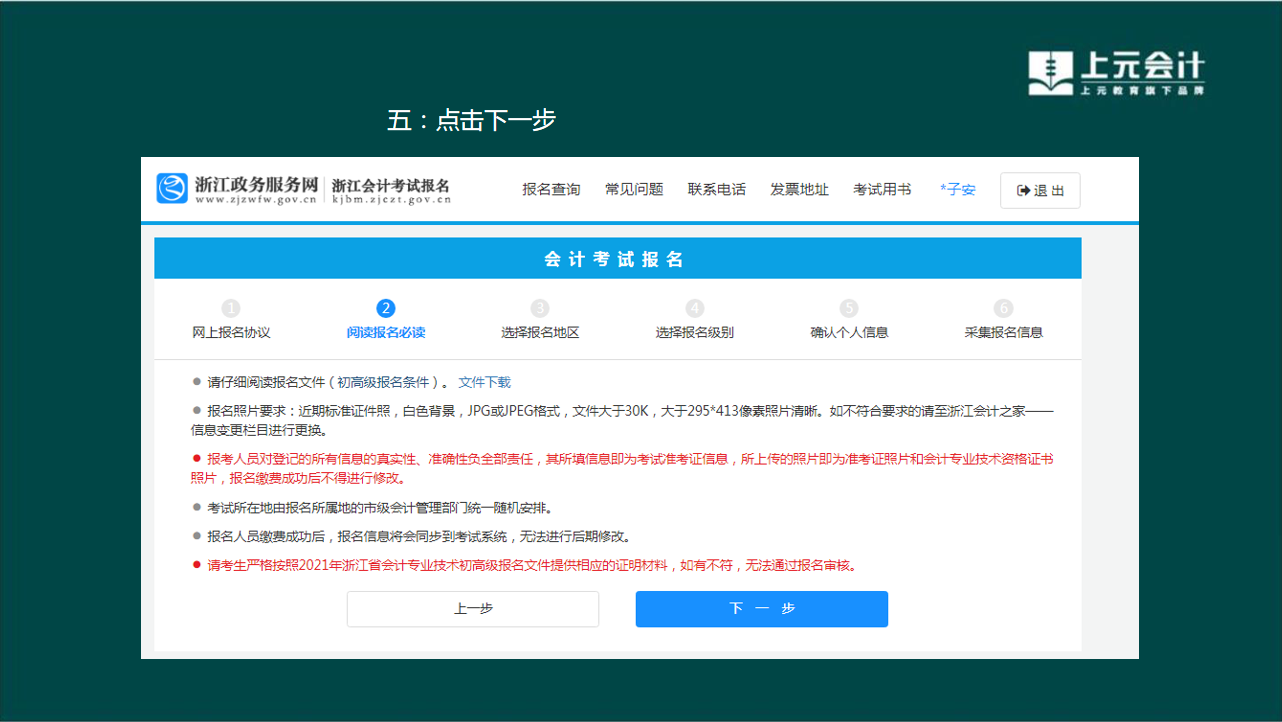The width and height of the screenshot is (1282, 722).
Task: Click the 报名照片要求 paragraph
Action: 622,420
